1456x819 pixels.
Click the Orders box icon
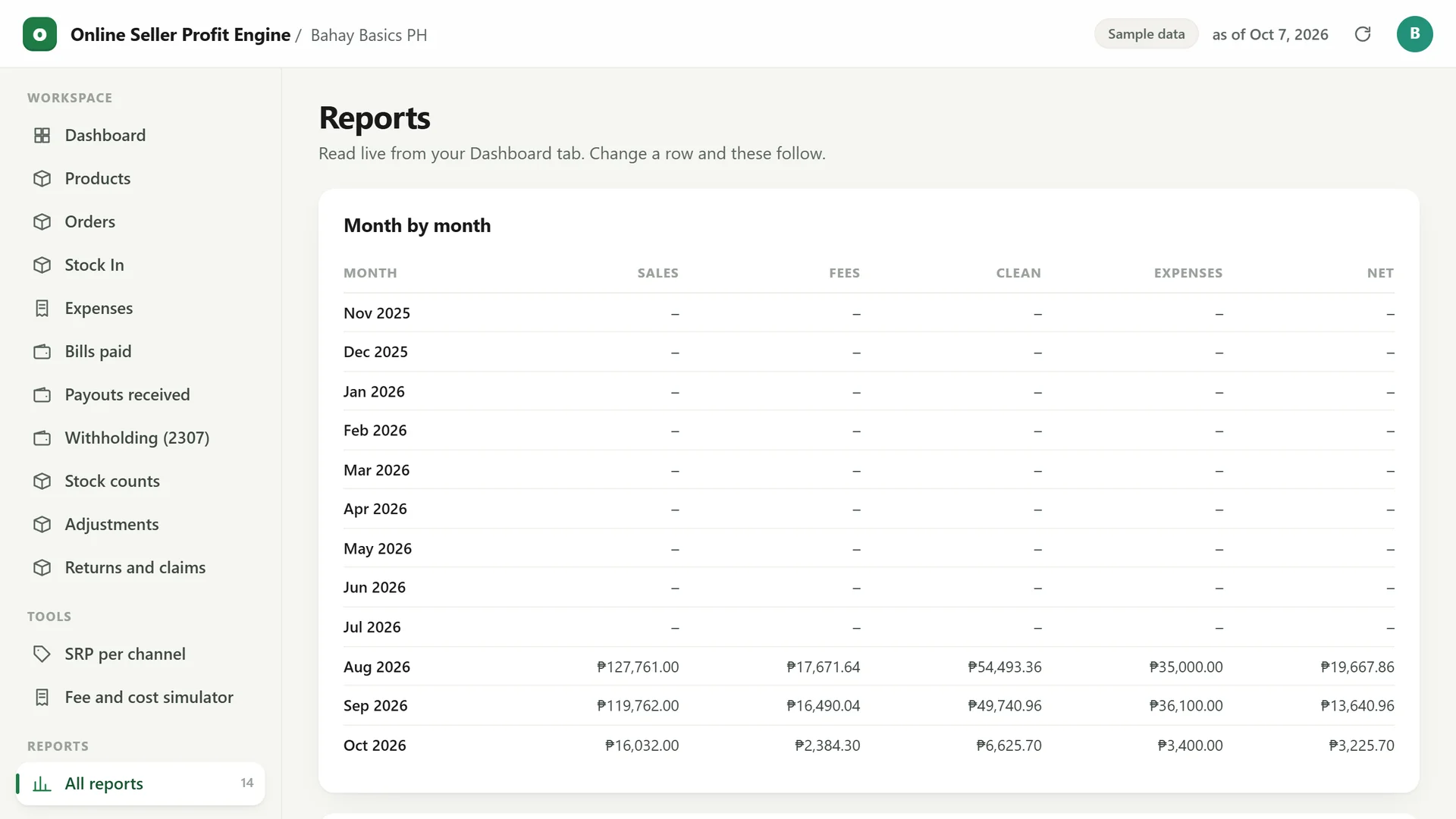(x=42, y=221)
